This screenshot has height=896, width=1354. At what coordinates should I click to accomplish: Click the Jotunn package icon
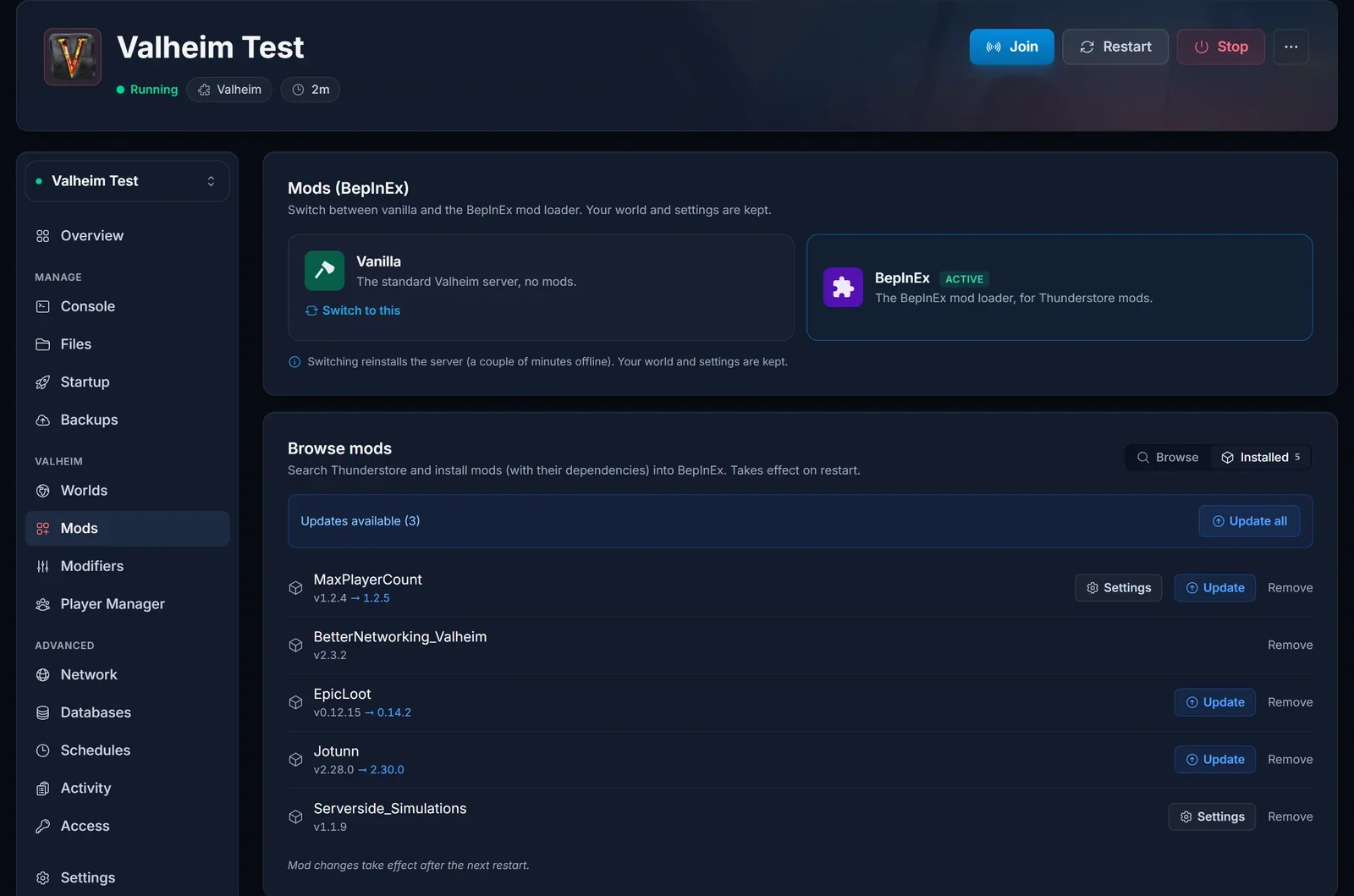(x=295, y=760)
